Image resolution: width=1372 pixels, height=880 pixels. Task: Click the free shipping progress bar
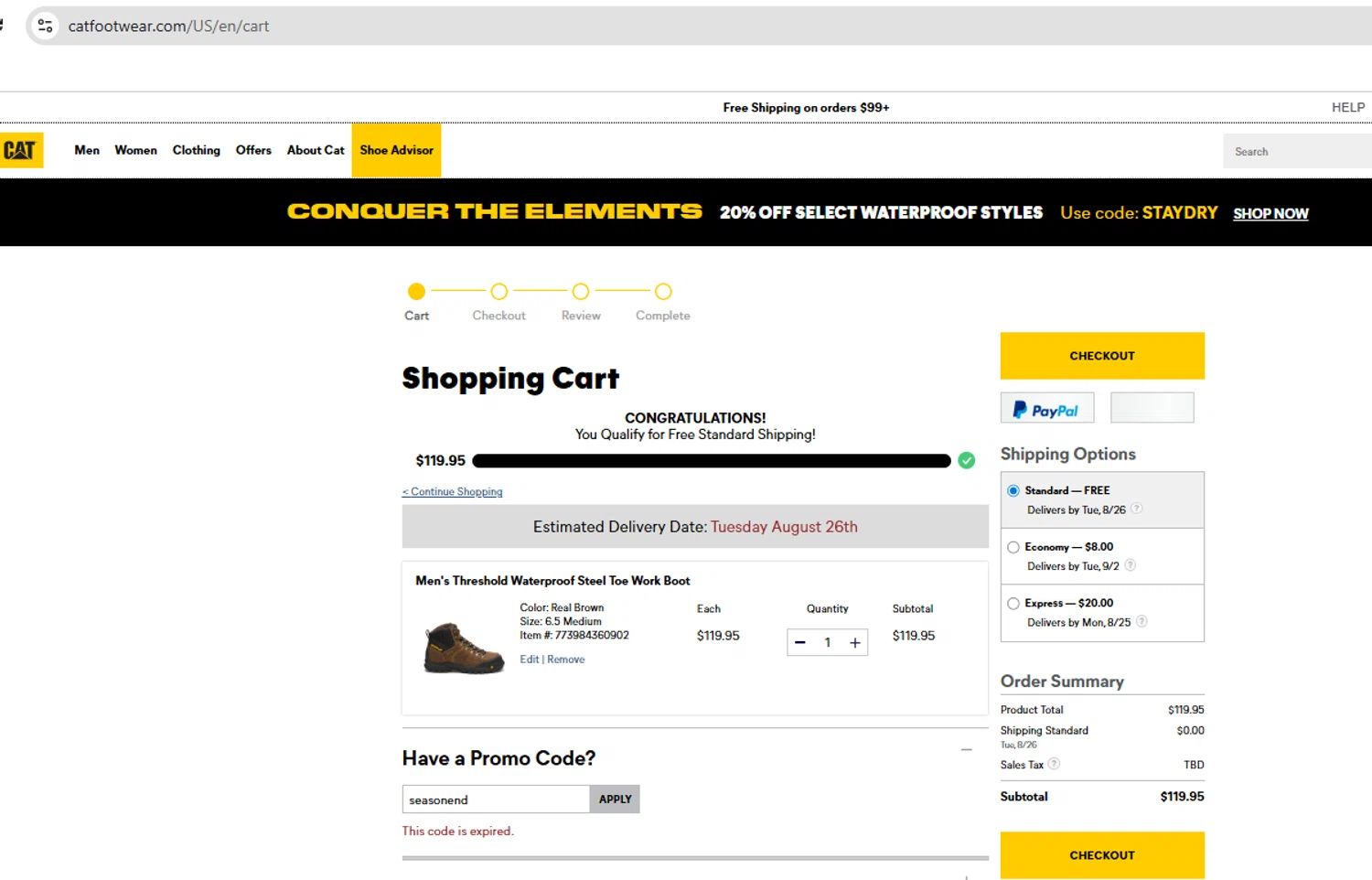point(712,460)
